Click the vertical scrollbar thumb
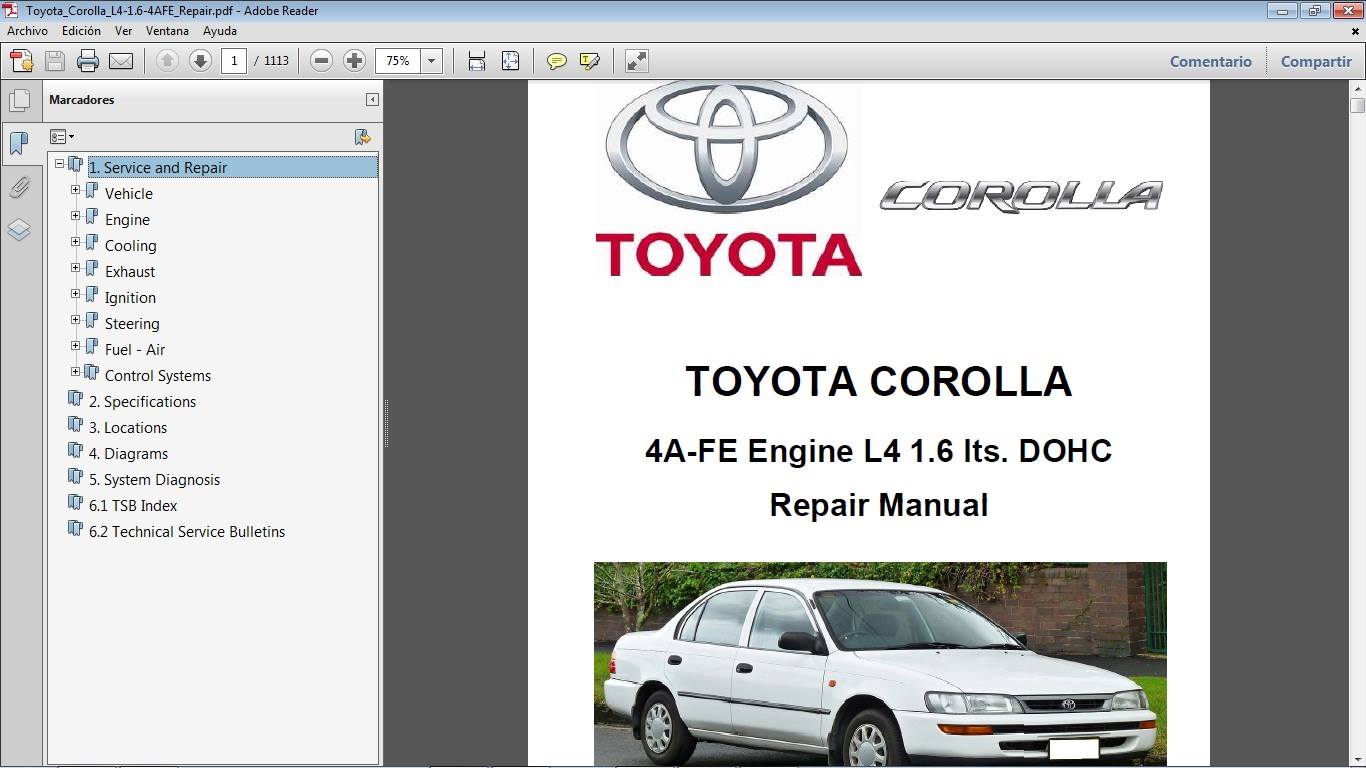1366x768 pixels. coord(1357,106)
